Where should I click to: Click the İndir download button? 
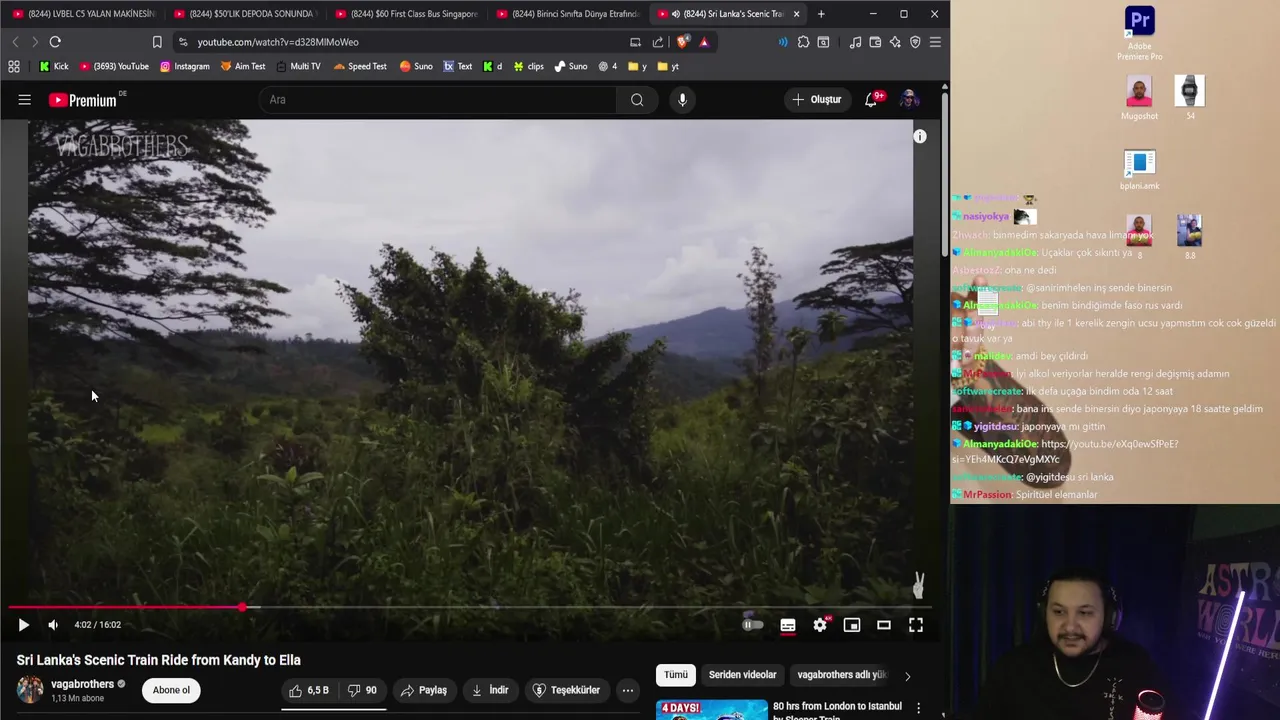(490, 690)
